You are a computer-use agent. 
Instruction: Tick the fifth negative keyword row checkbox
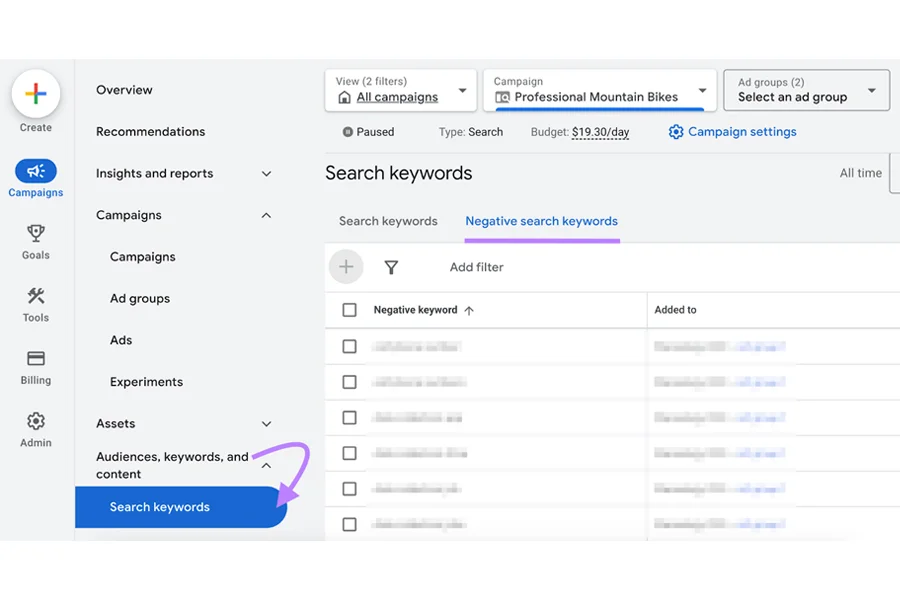coord(349,489)
